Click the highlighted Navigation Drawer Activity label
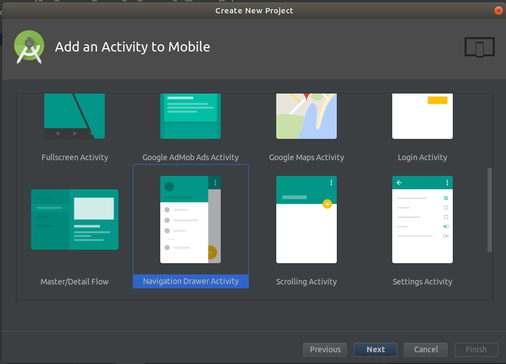The image size is (506, 364). 191,281
